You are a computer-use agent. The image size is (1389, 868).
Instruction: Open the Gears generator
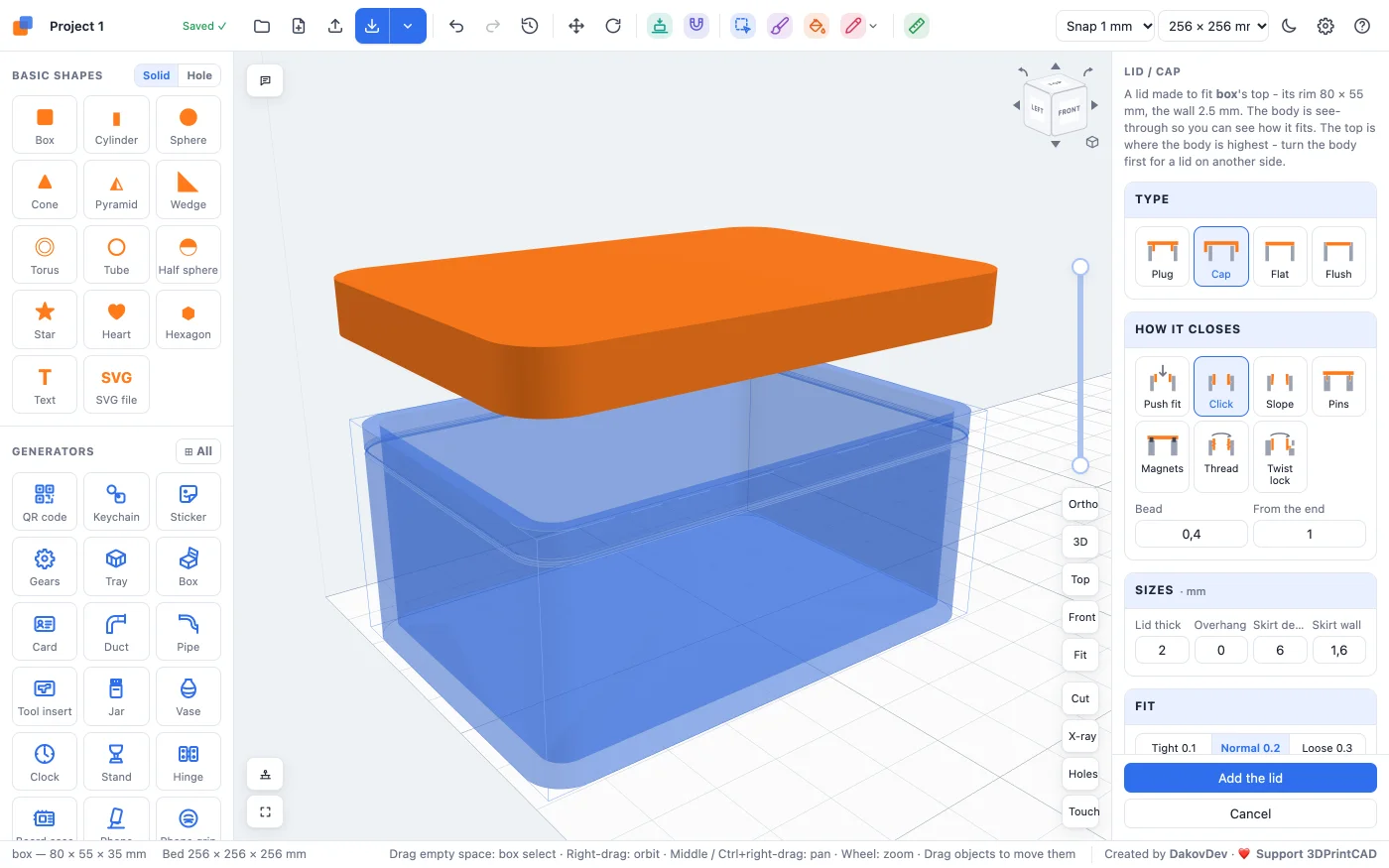coord(45,566)
